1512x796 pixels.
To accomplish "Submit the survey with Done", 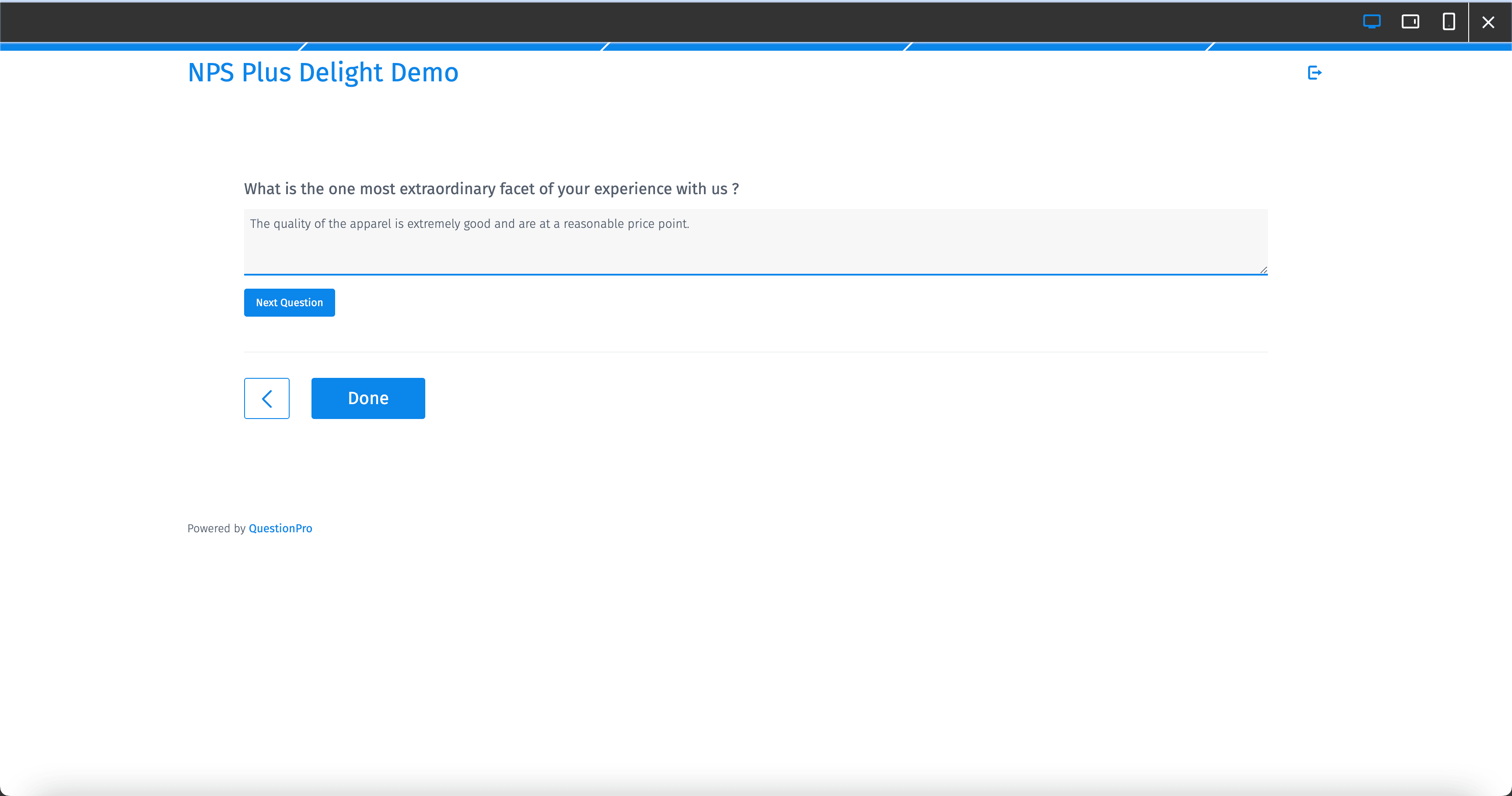I will pyautogui.click(x=368, y=398).
